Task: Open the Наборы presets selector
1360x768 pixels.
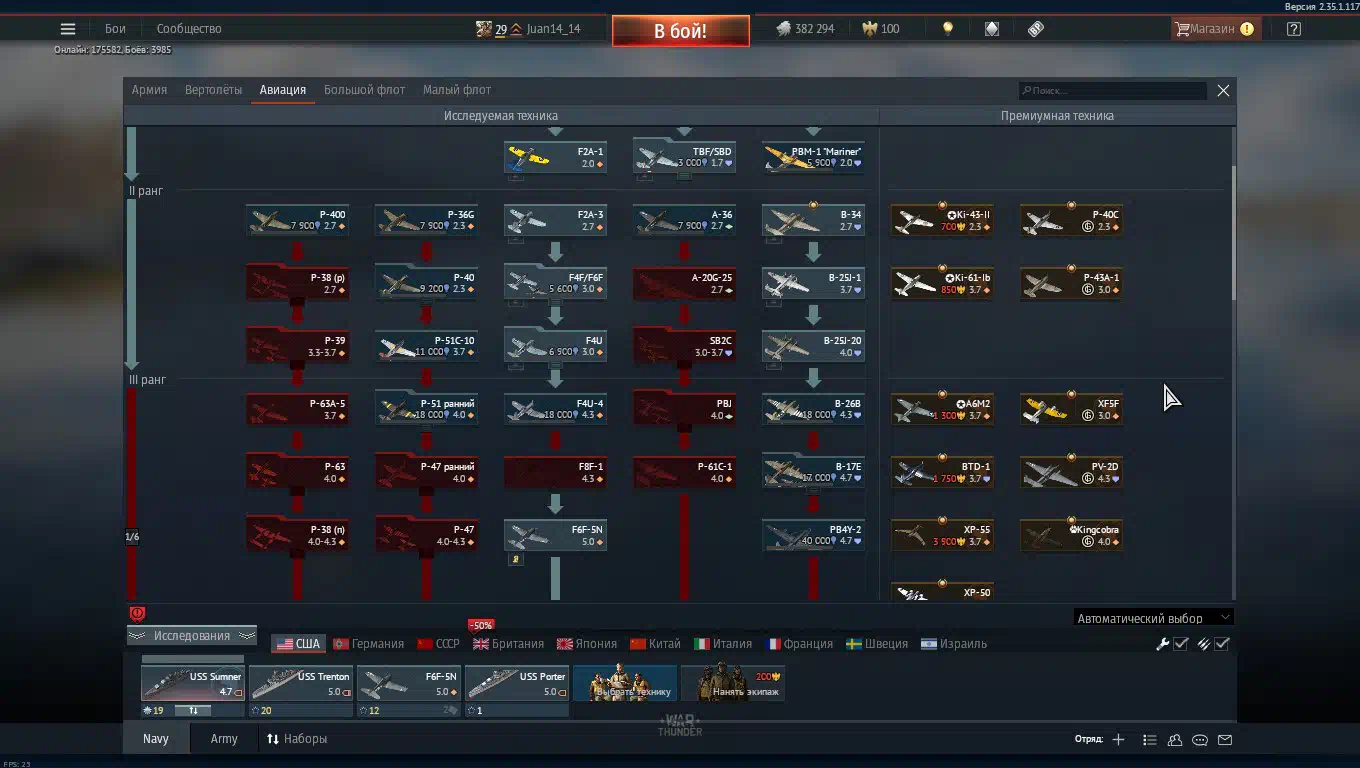Action: pos(297,739)
